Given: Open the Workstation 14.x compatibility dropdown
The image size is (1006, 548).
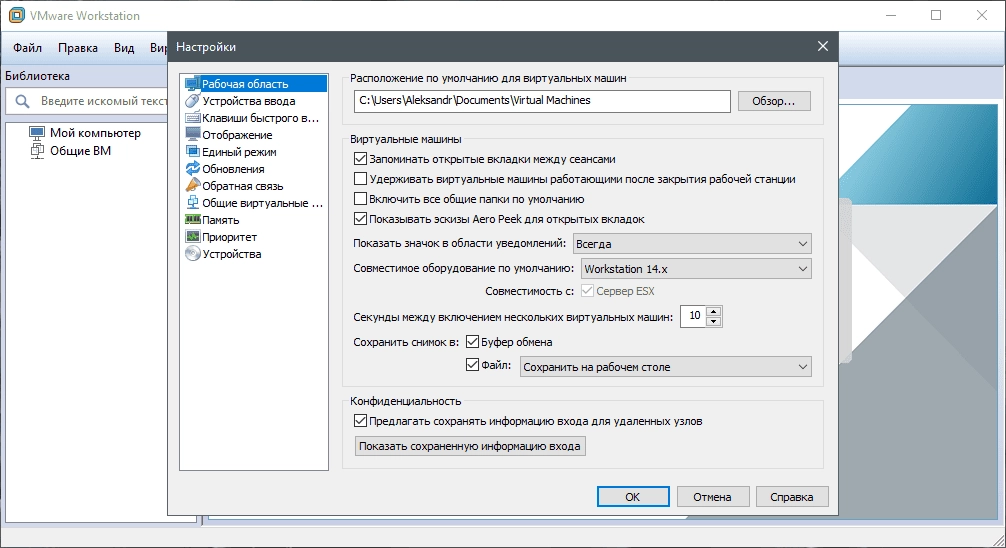Looking at the screenshot, I should tap(696, 269).
